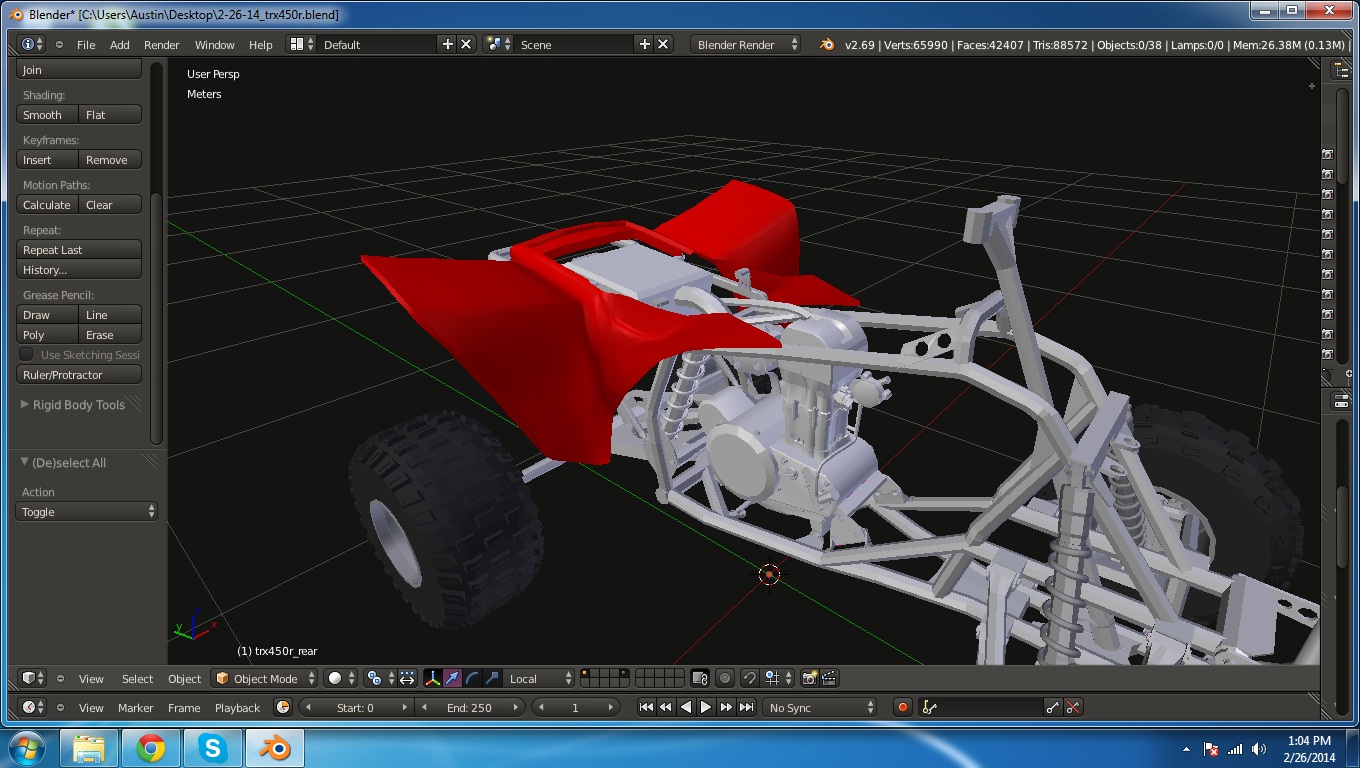Toggle lock camera and layers button

[x=700, y=678]
